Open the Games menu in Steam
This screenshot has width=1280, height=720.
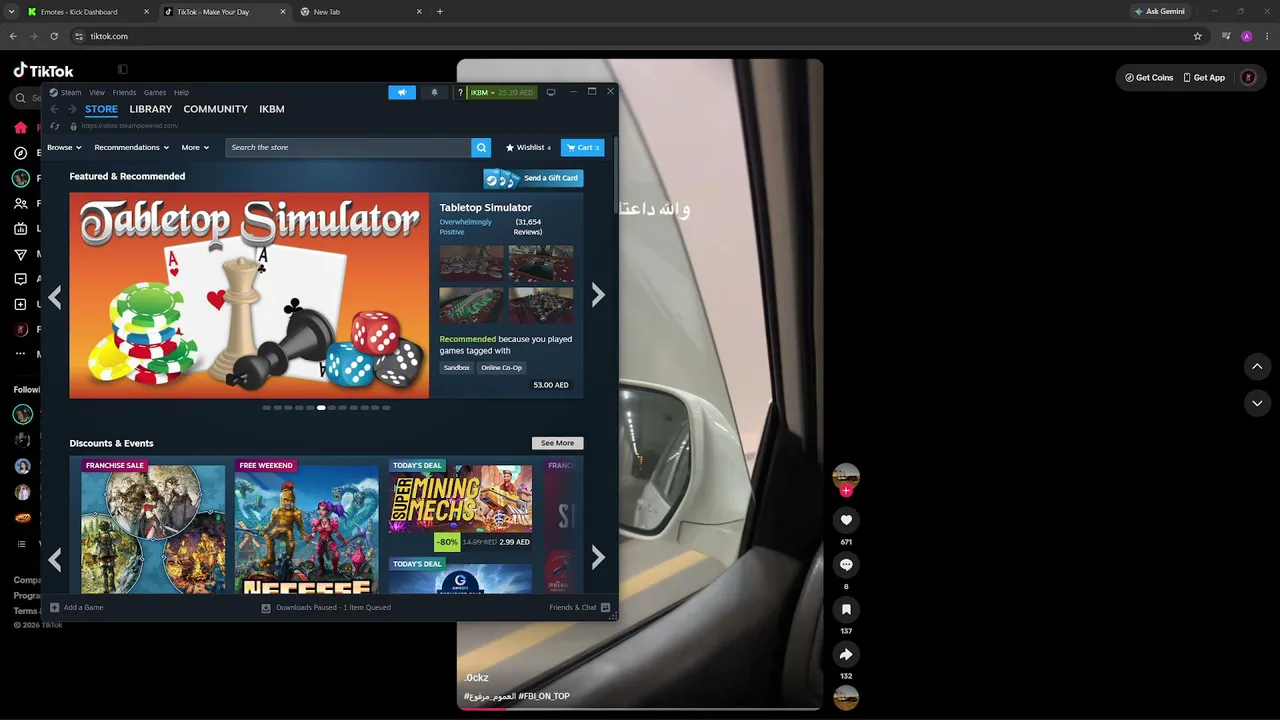tap(155, 93)
